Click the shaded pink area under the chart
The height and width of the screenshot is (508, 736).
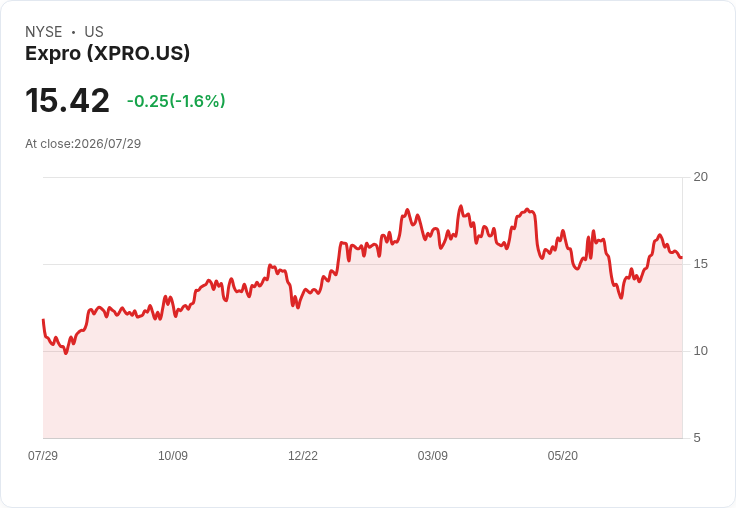pos(362,376)
